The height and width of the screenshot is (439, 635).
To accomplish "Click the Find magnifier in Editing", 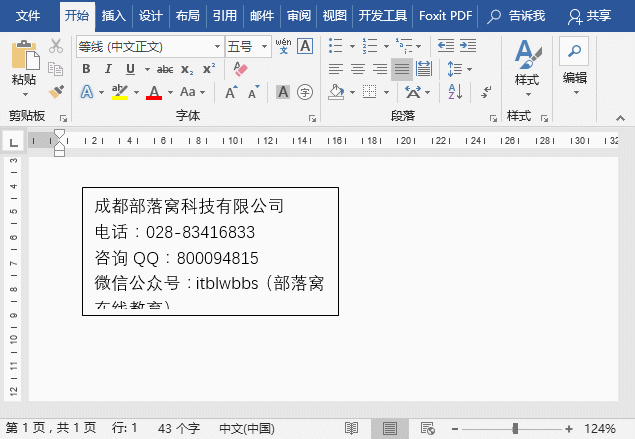I will [x=574, y=51].
